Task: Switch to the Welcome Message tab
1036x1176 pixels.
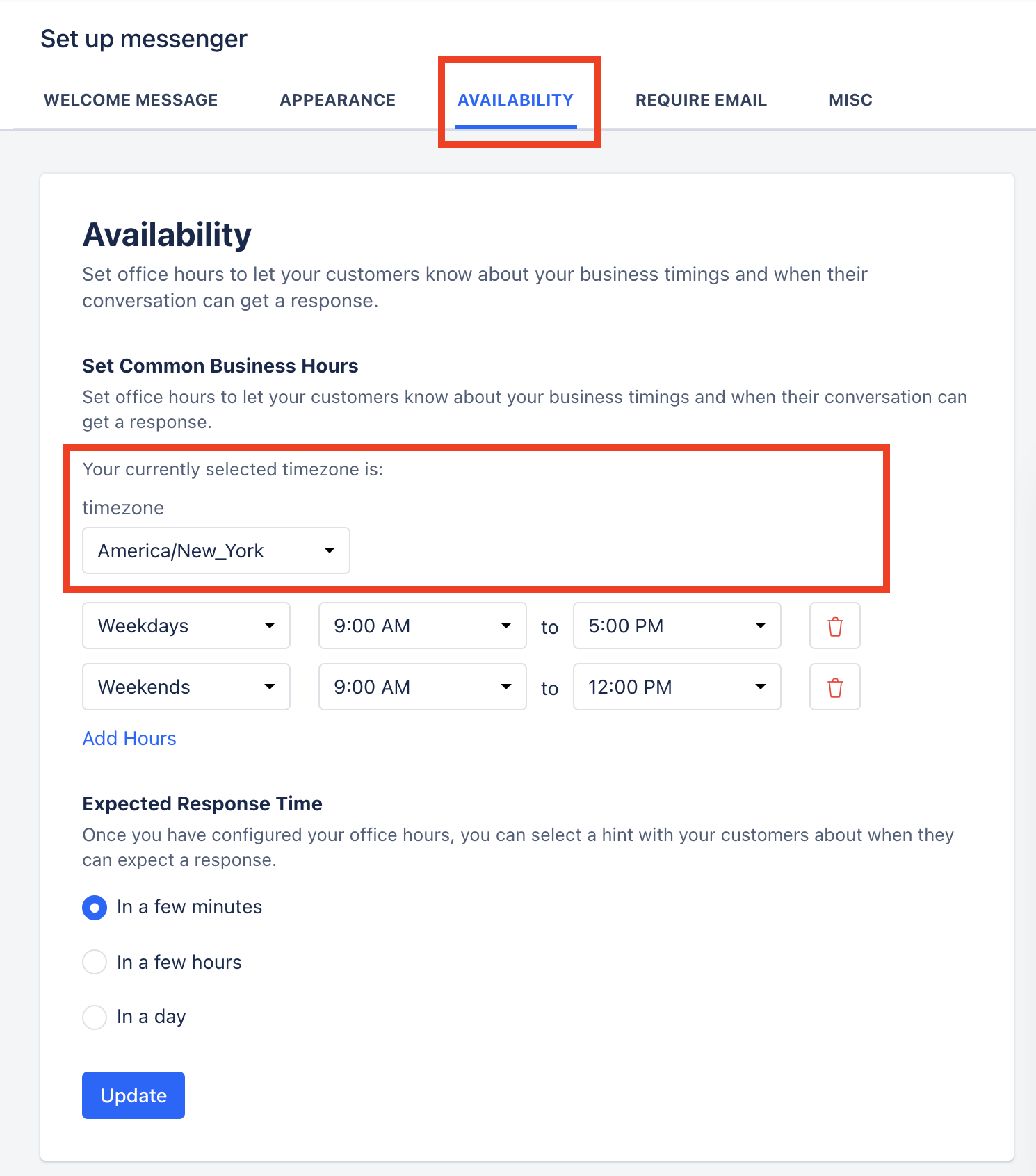Action: tap(131, 100)
